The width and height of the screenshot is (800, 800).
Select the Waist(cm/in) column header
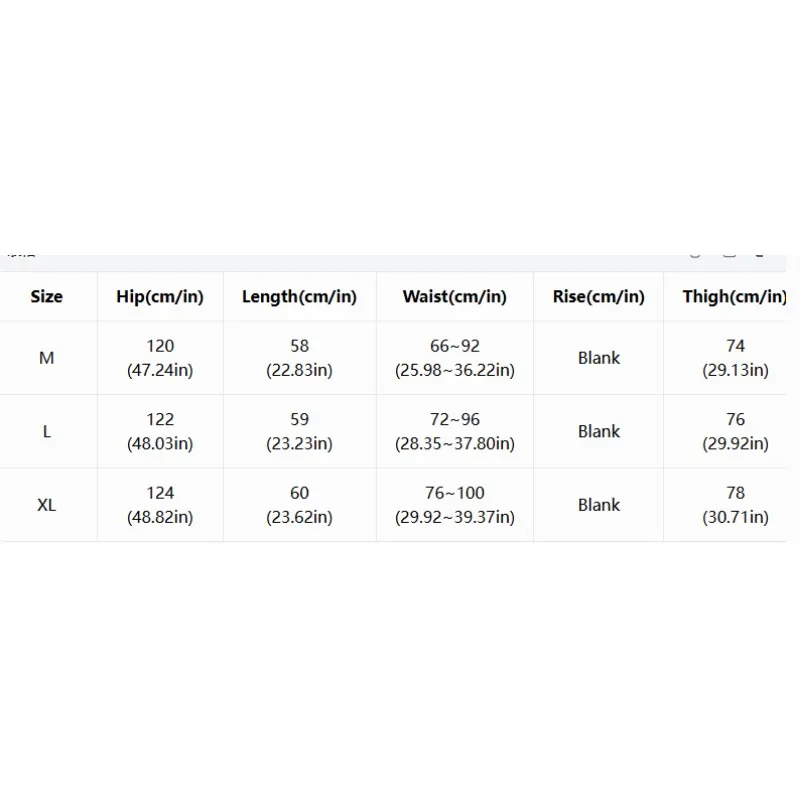click(x=455, y=296)
